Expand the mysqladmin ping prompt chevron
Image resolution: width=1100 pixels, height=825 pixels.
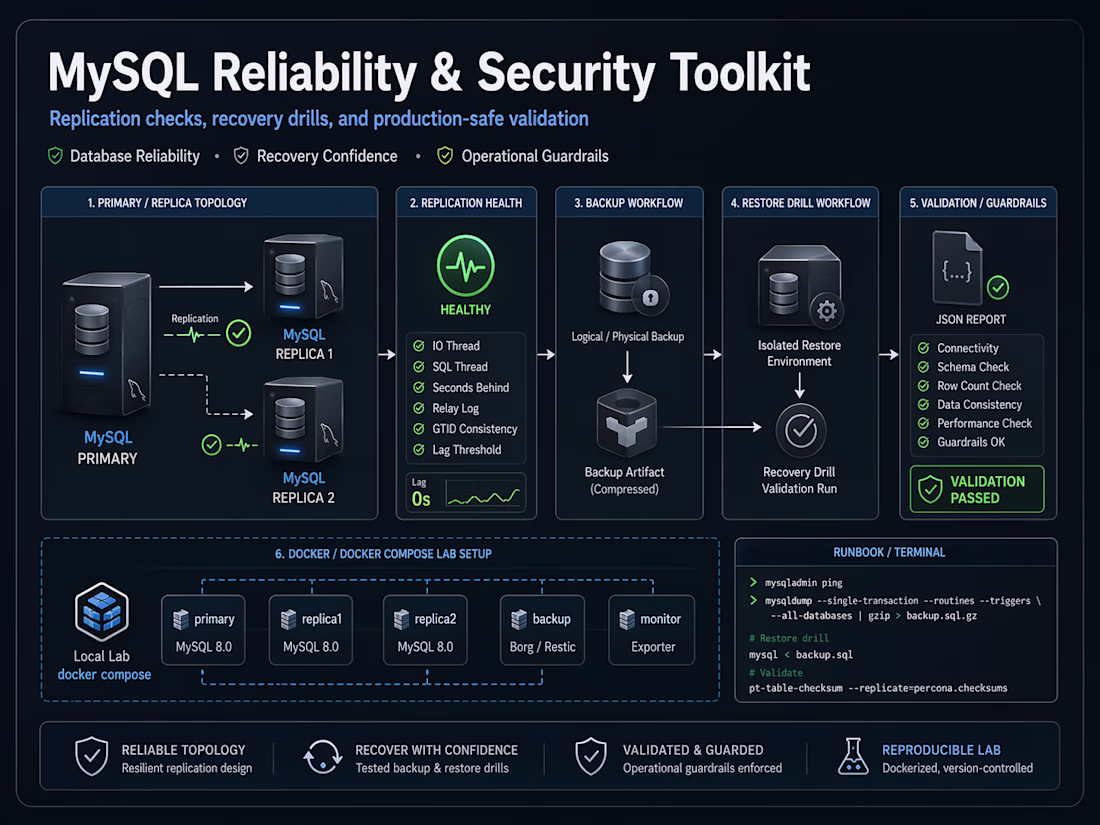coord(753,582)
